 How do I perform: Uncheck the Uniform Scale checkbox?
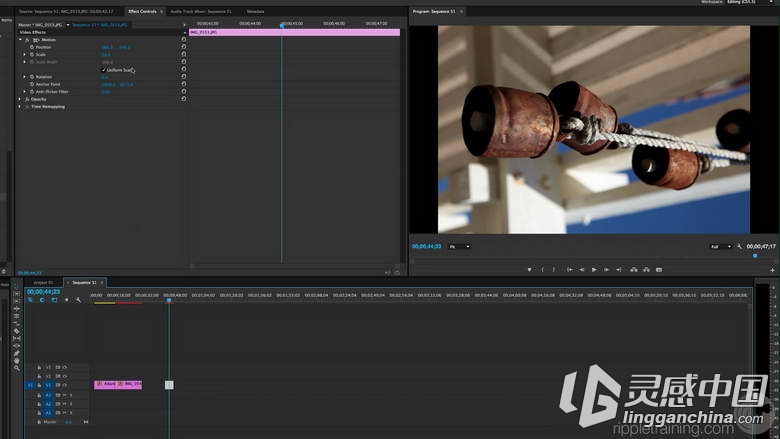pos(103,70)
